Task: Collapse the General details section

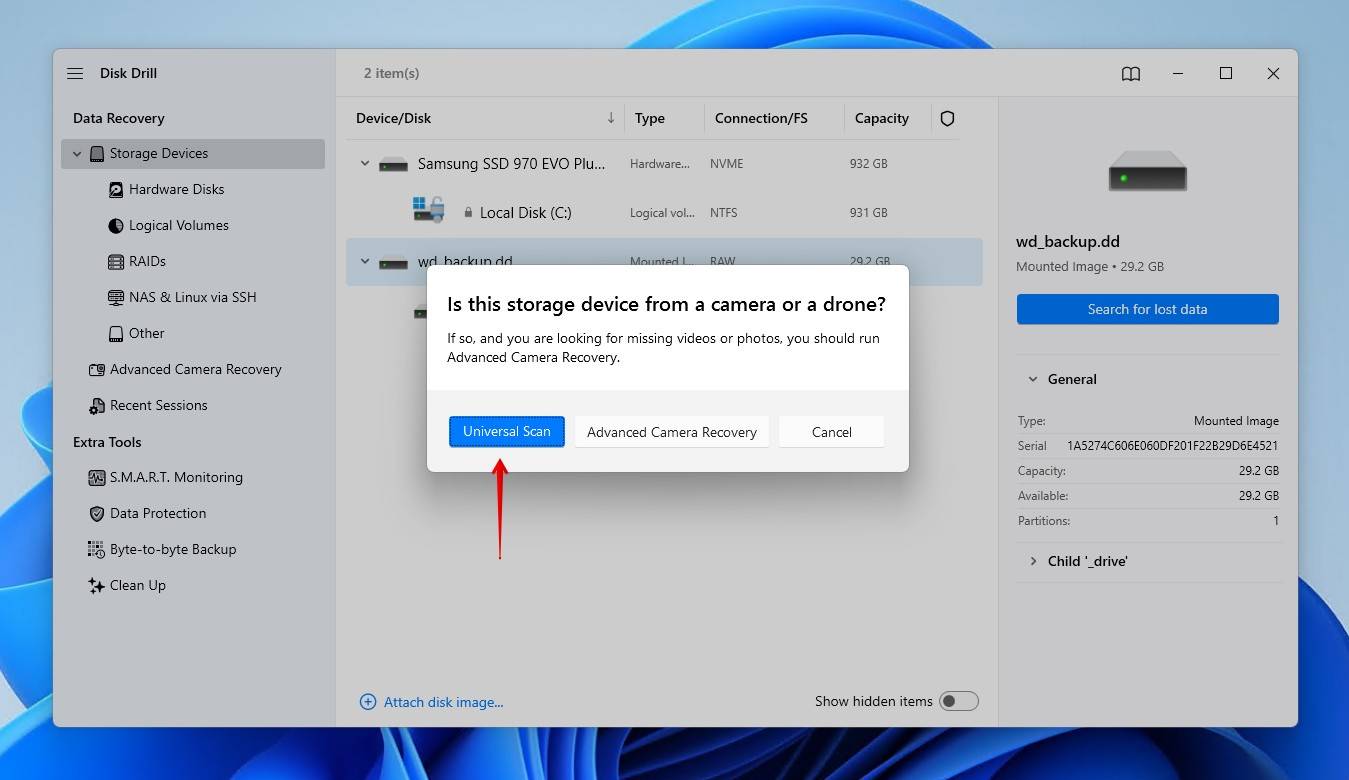Action: click(1033, 379)
